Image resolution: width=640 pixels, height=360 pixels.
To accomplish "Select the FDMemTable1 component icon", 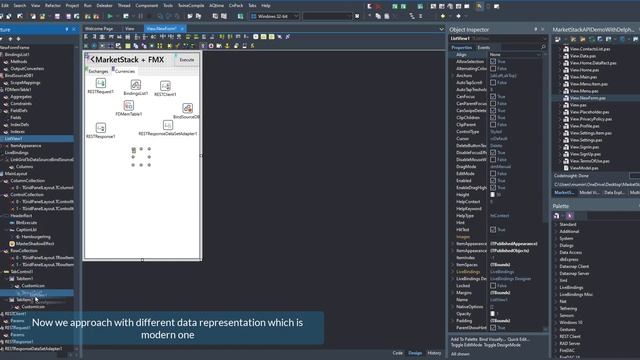I will [129, 105].
